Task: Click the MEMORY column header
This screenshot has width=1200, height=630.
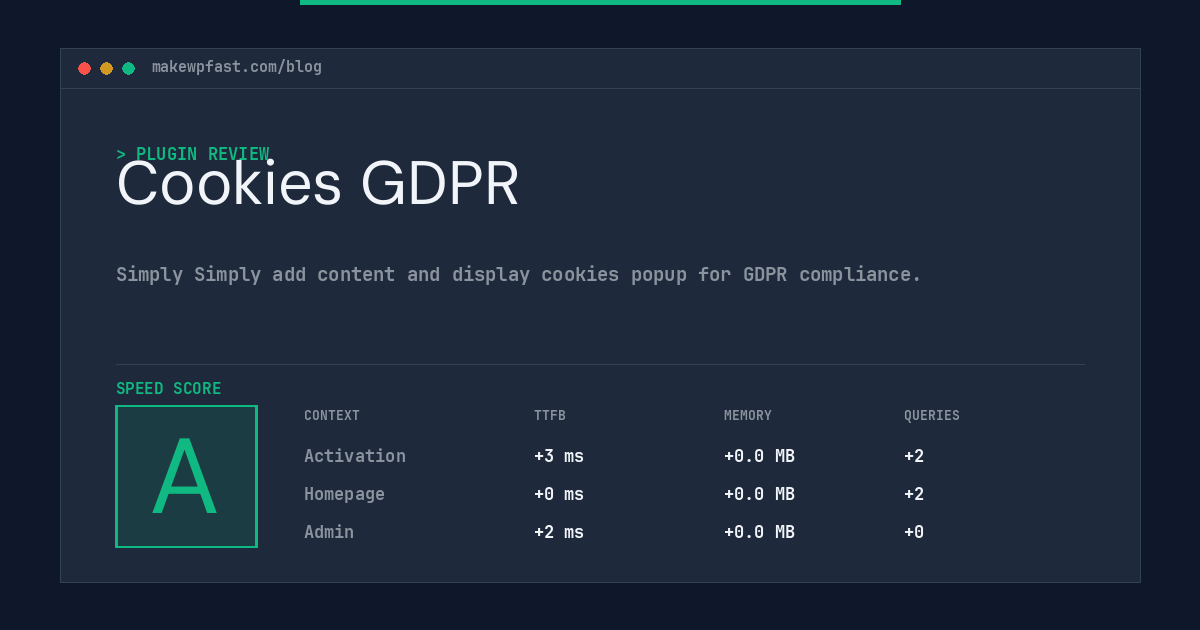Action: coord(748,416)
